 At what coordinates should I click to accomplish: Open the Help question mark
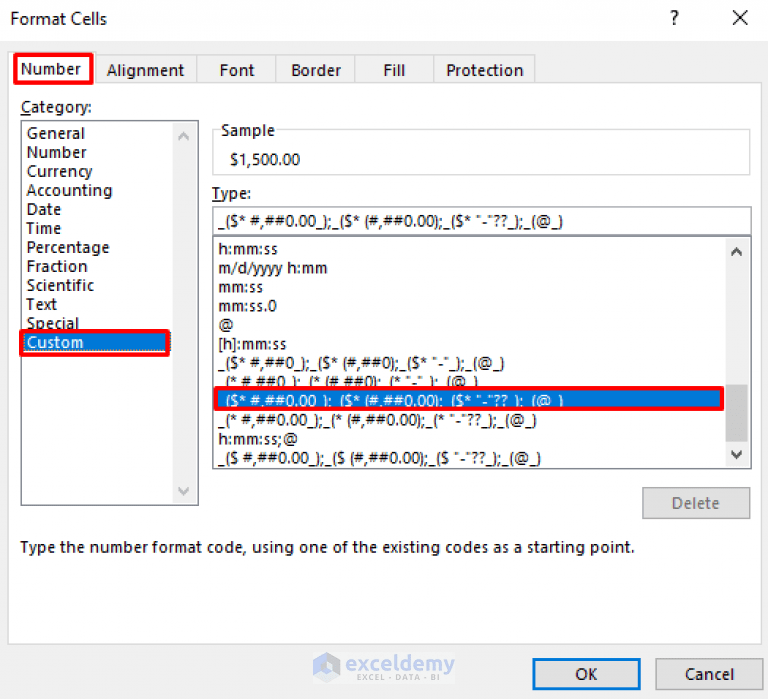coord(674,18)
